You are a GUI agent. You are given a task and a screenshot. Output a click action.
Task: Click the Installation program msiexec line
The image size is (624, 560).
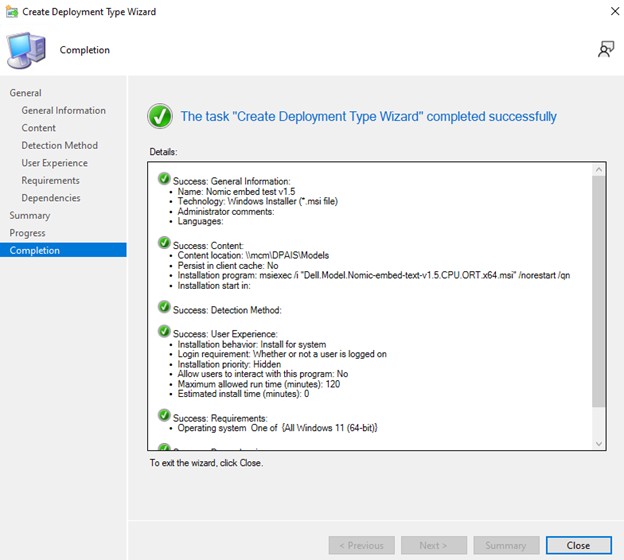(x=374, y=275)
